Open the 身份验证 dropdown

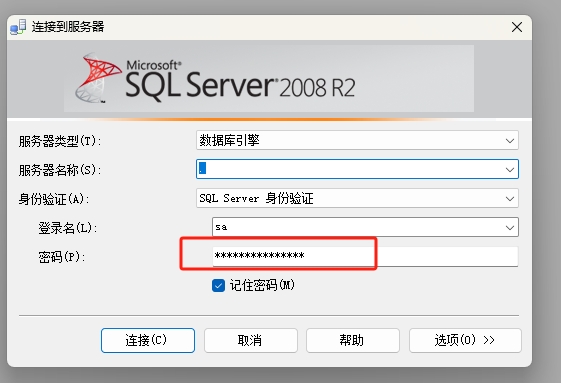click(357, 198)
